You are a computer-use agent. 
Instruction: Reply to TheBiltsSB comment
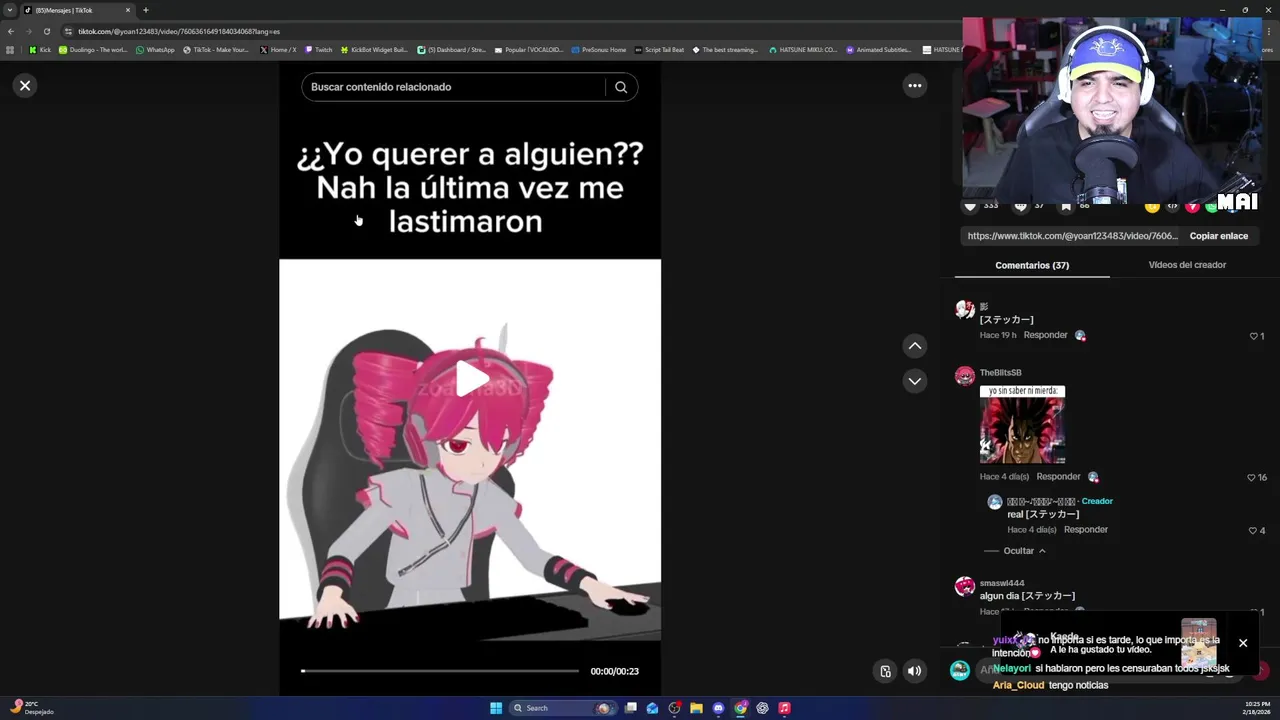tap(1058, 477)
